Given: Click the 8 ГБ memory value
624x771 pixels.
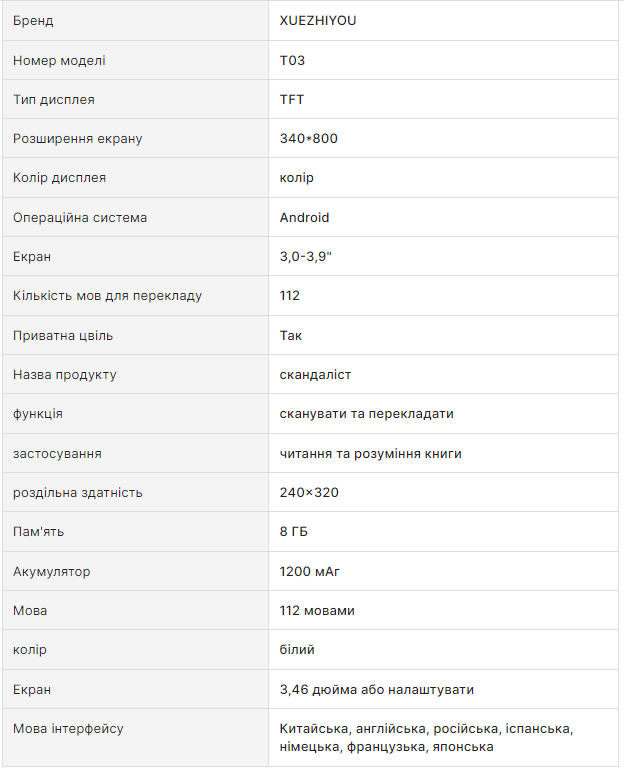Looking at the screenshot, I should tap(293, 531).
